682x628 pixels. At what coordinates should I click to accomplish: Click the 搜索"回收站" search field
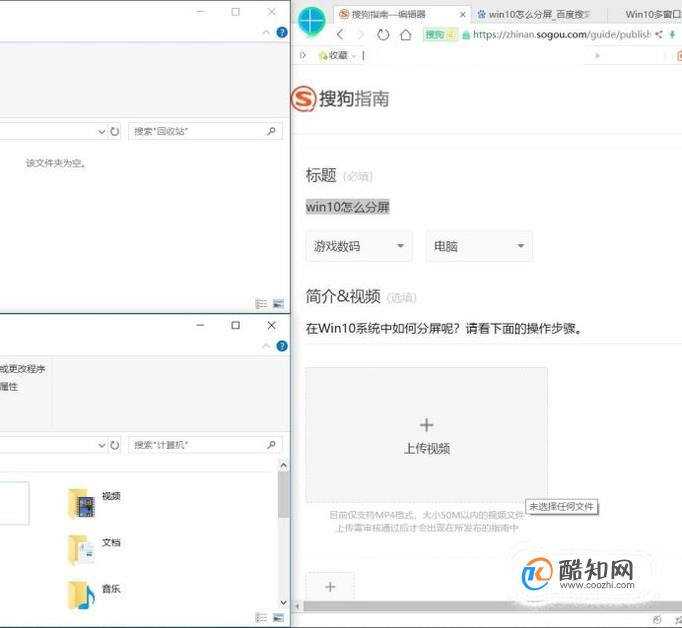(x=205, y=131)
